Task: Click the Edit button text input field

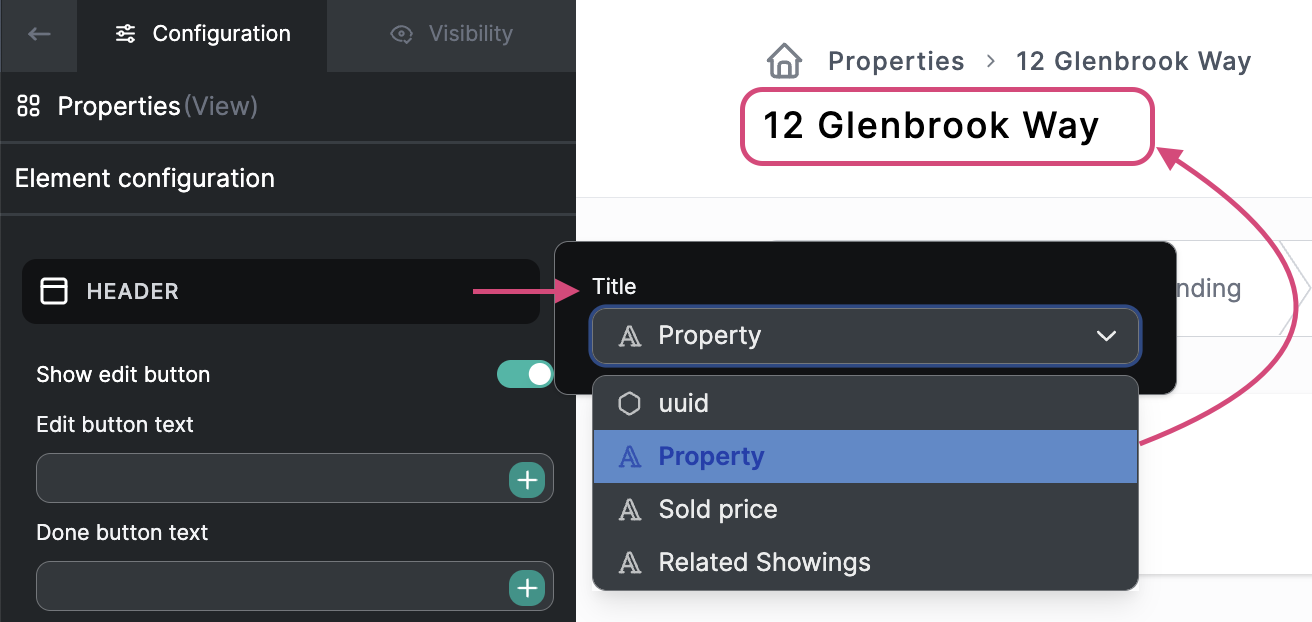Action: [270, 480]
